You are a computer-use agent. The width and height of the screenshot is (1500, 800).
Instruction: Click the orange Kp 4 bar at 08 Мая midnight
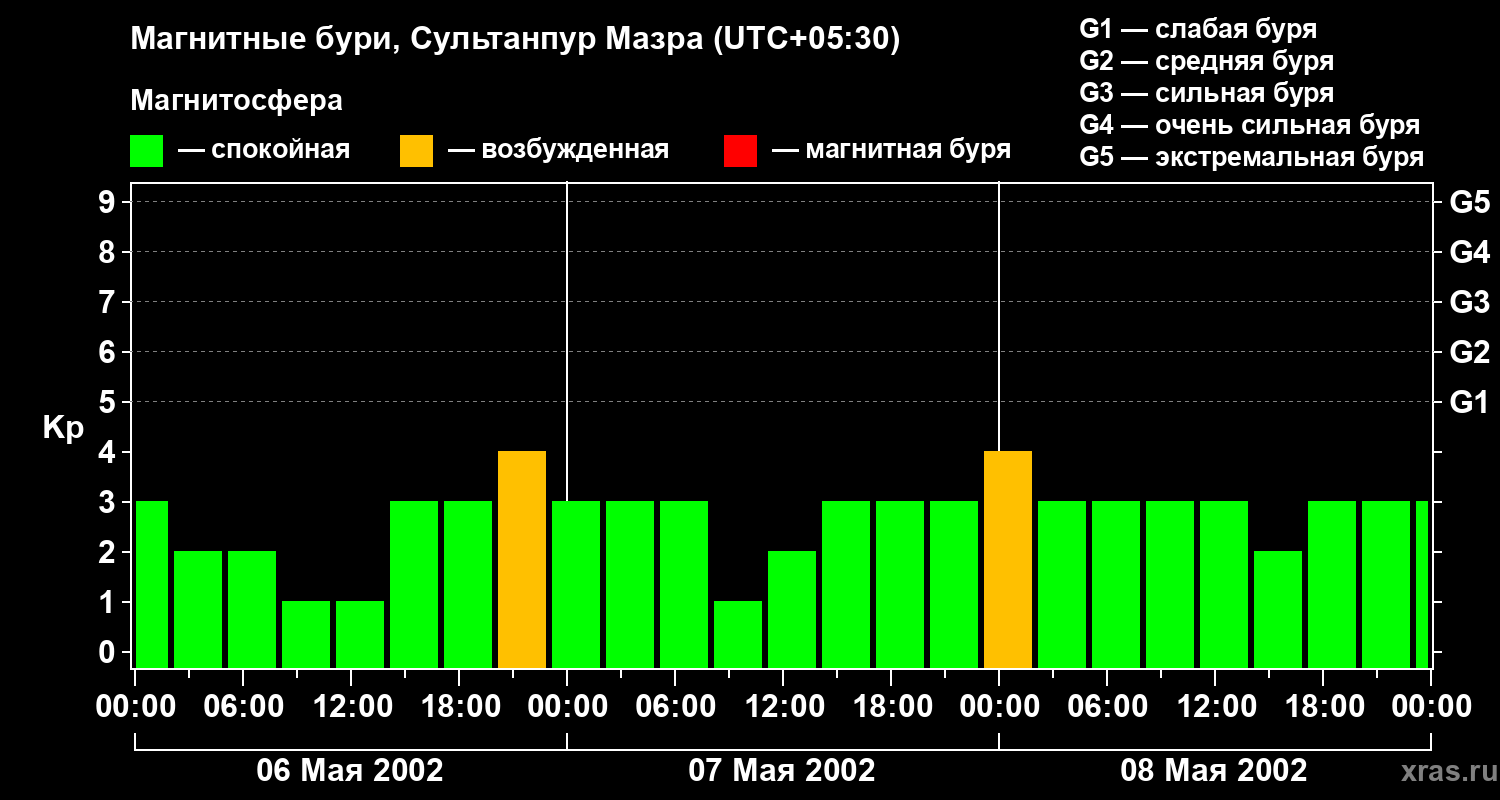(x=1008, y=560)
